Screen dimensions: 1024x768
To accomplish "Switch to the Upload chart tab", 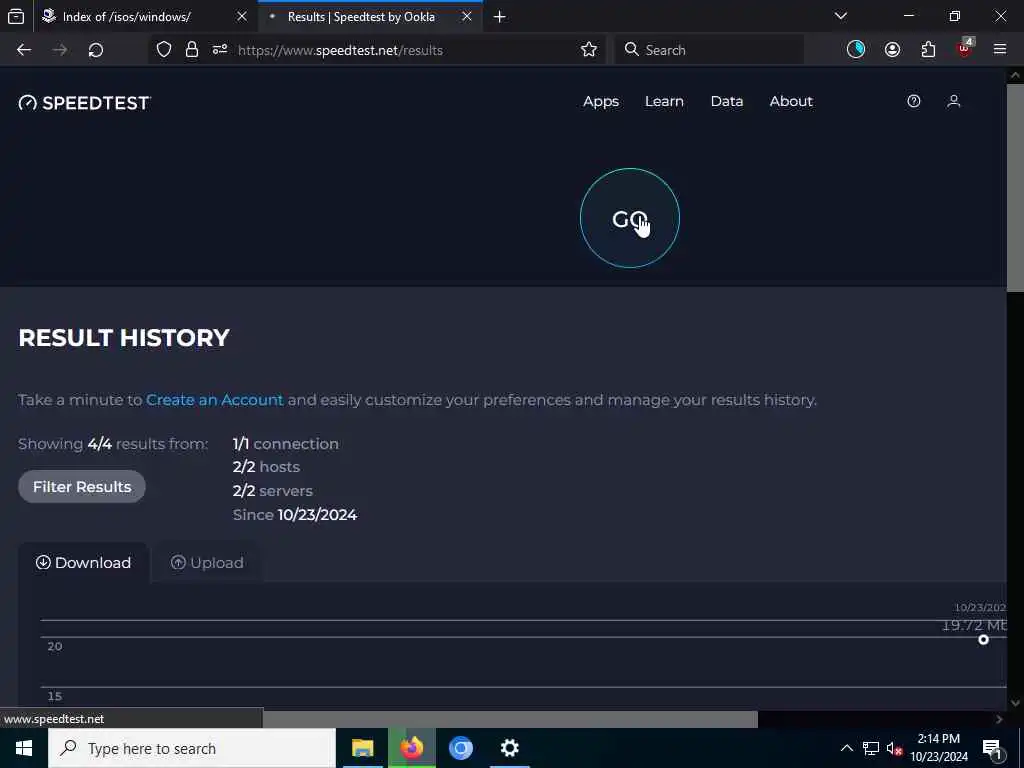I will (x=207, y=562).
